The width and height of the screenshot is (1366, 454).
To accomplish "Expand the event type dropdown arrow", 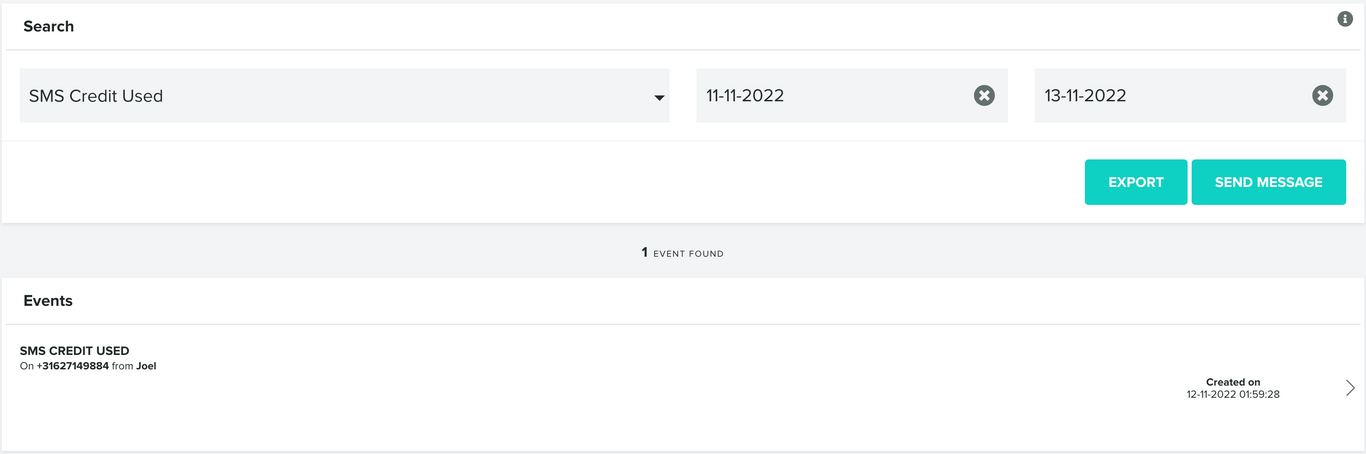I will [x=659, y=97].
